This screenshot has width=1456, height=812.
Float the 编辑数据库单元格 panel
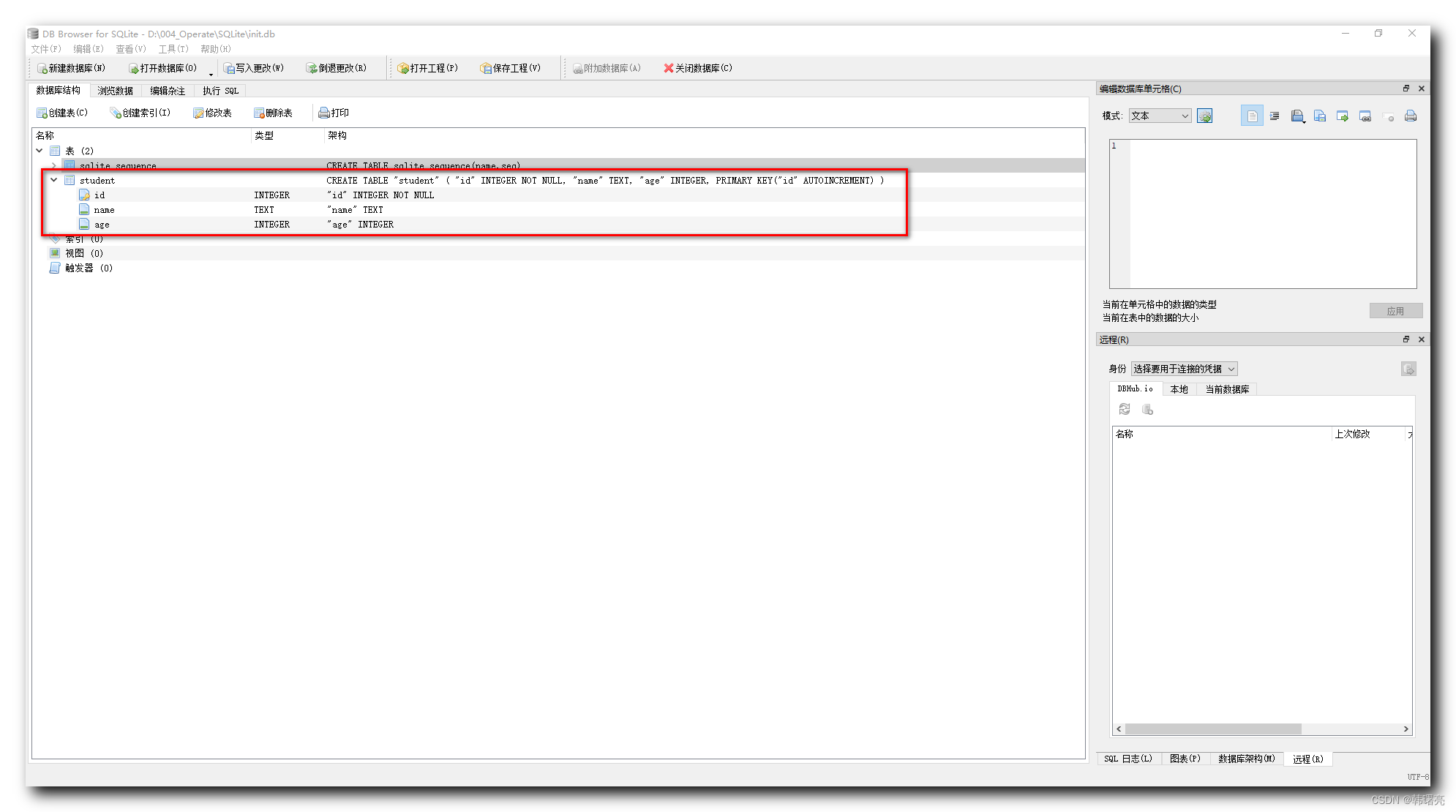pyautogui.click(x=1406, y=89)
